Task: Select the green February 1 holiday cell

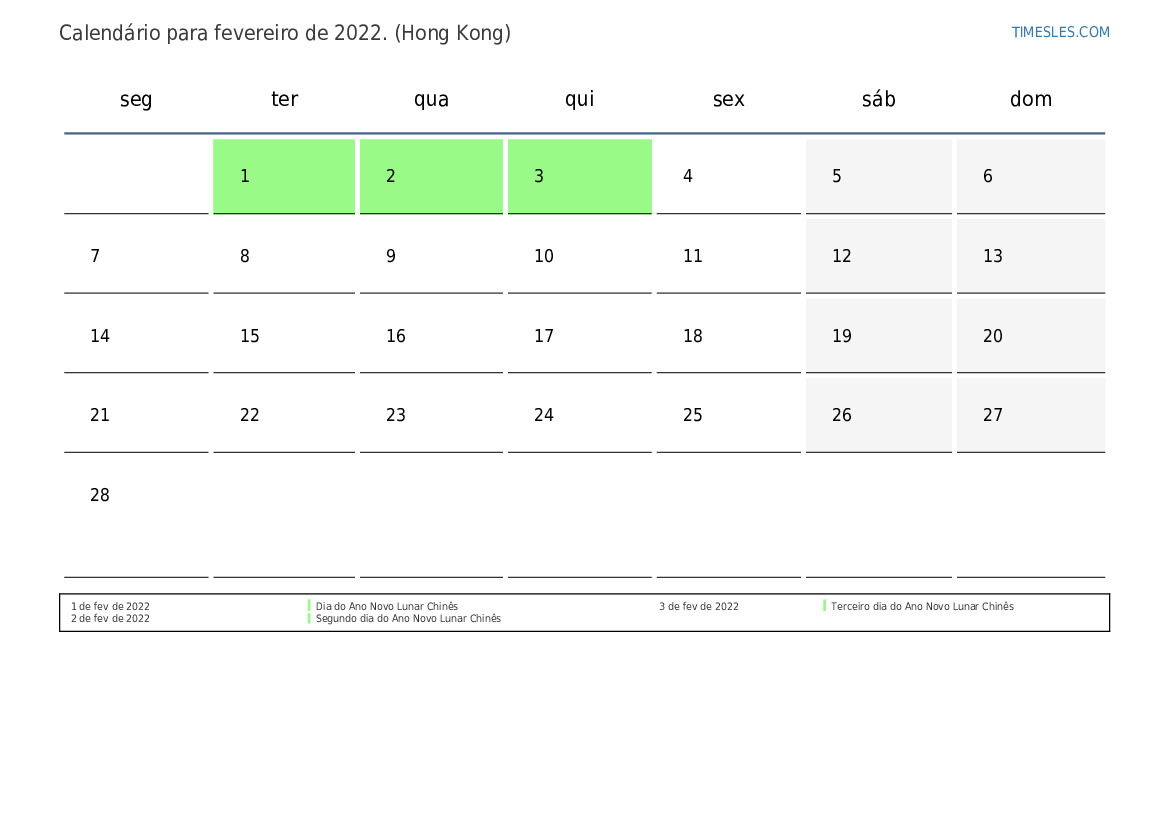Action: pyautogui.click(x=284, y=176)
